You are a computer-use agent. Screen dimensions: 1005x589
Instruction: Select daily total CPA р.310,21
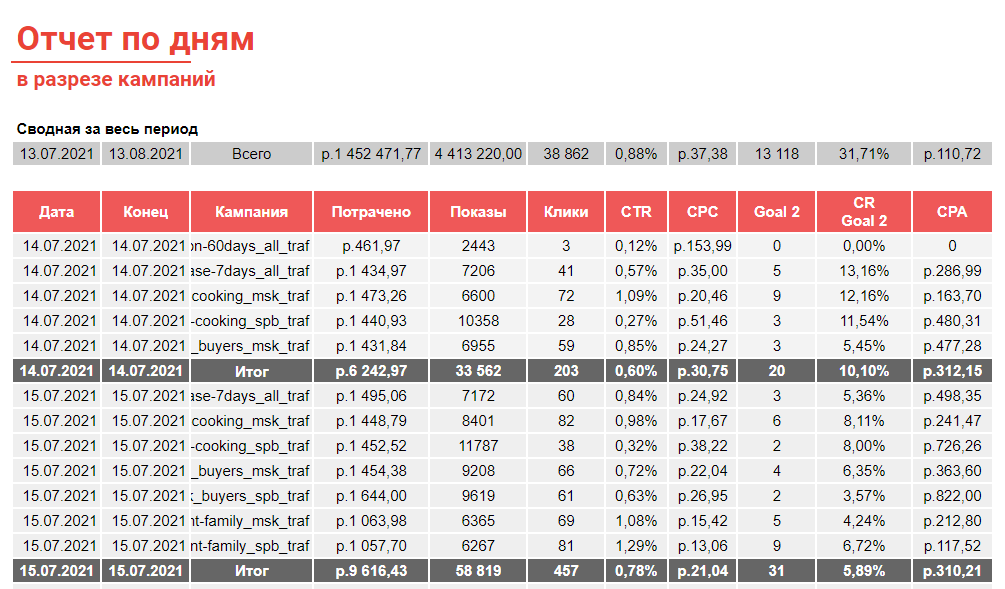pos(952,571)
